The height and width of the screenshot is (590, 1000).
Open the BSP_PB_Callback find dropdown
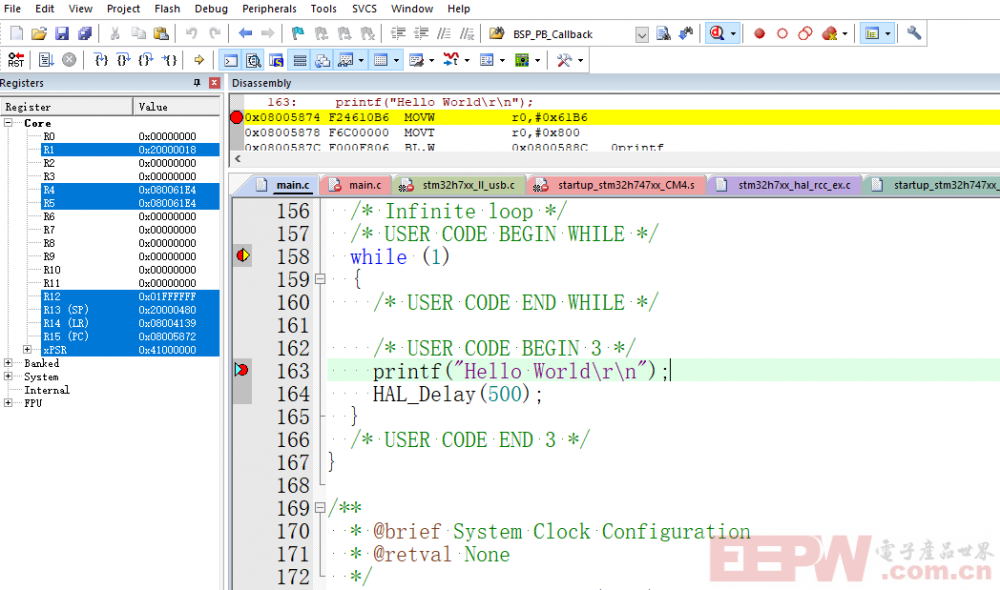[x=642, y=34]
